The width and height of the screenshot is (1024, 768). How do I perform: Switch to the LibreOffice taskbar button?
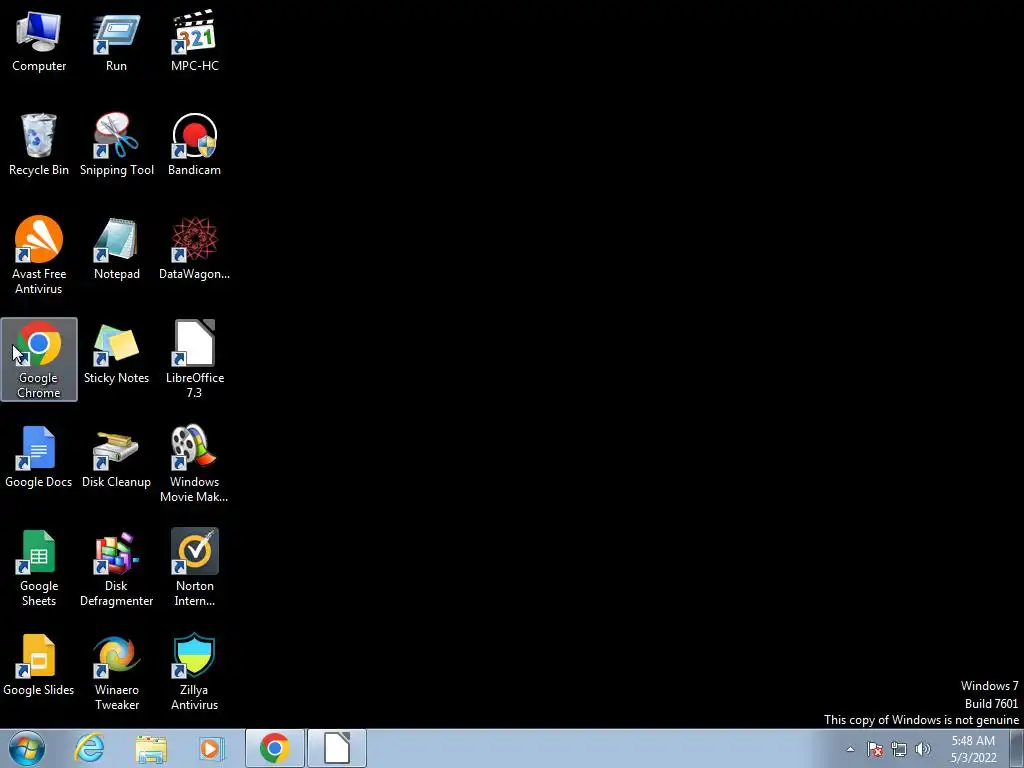[x=337, y=748]
